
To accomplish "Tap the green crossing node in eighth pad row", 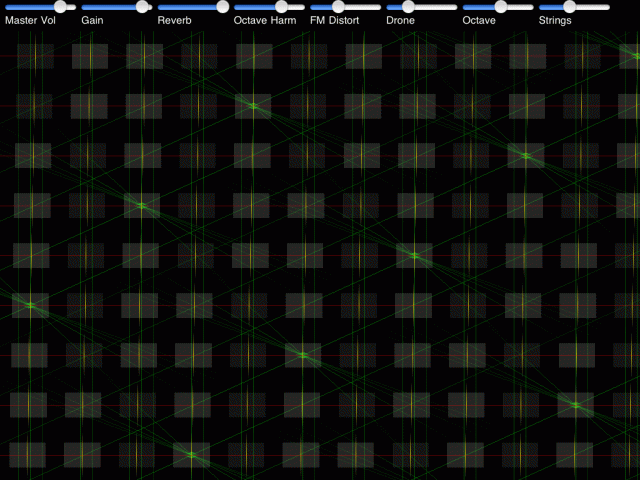I will [x=575, y=404].
